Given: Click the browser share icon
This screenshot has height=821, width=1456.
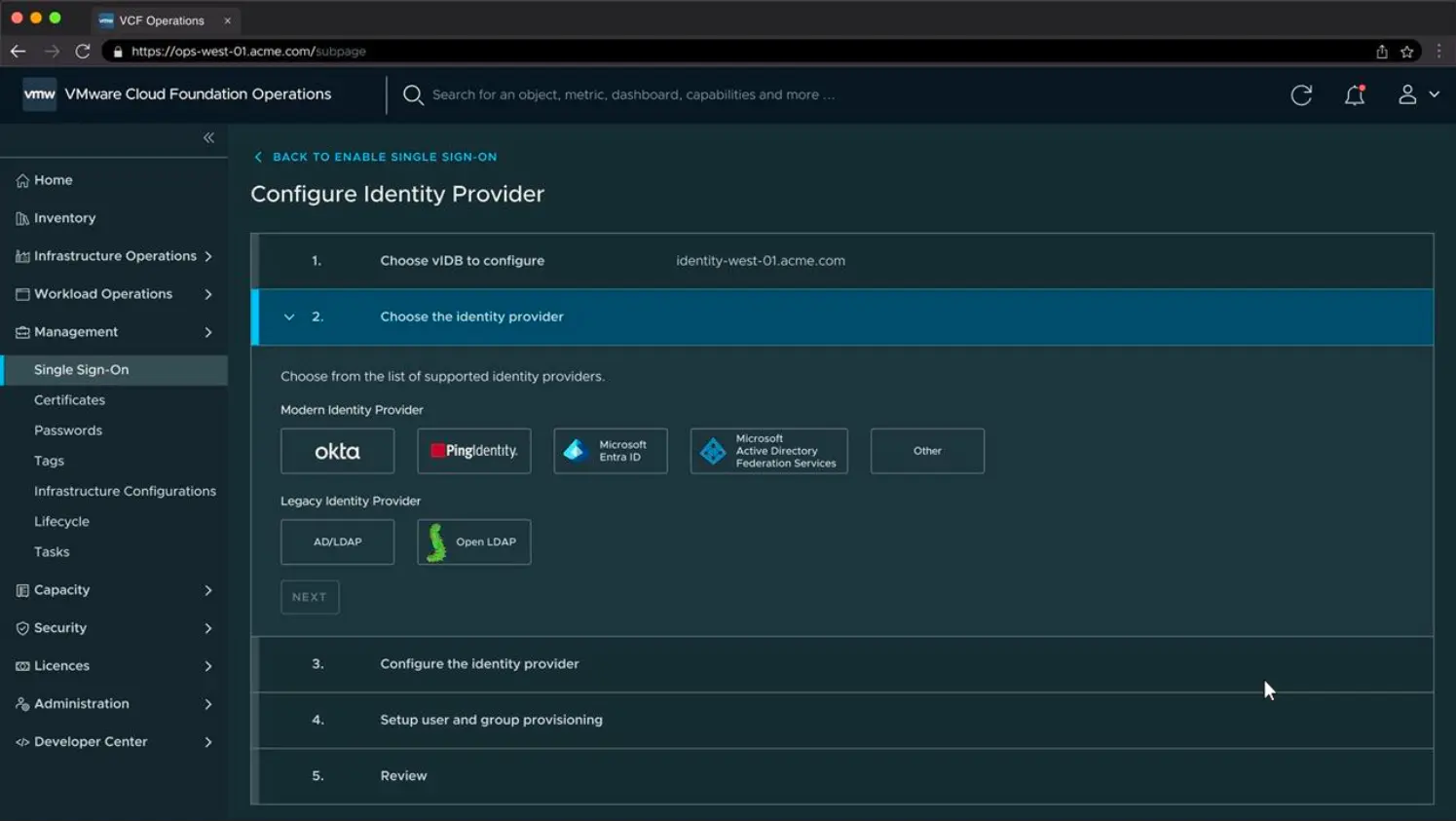Looking at the screenshot, I should pyautogui.click(x=1382, y=52).
